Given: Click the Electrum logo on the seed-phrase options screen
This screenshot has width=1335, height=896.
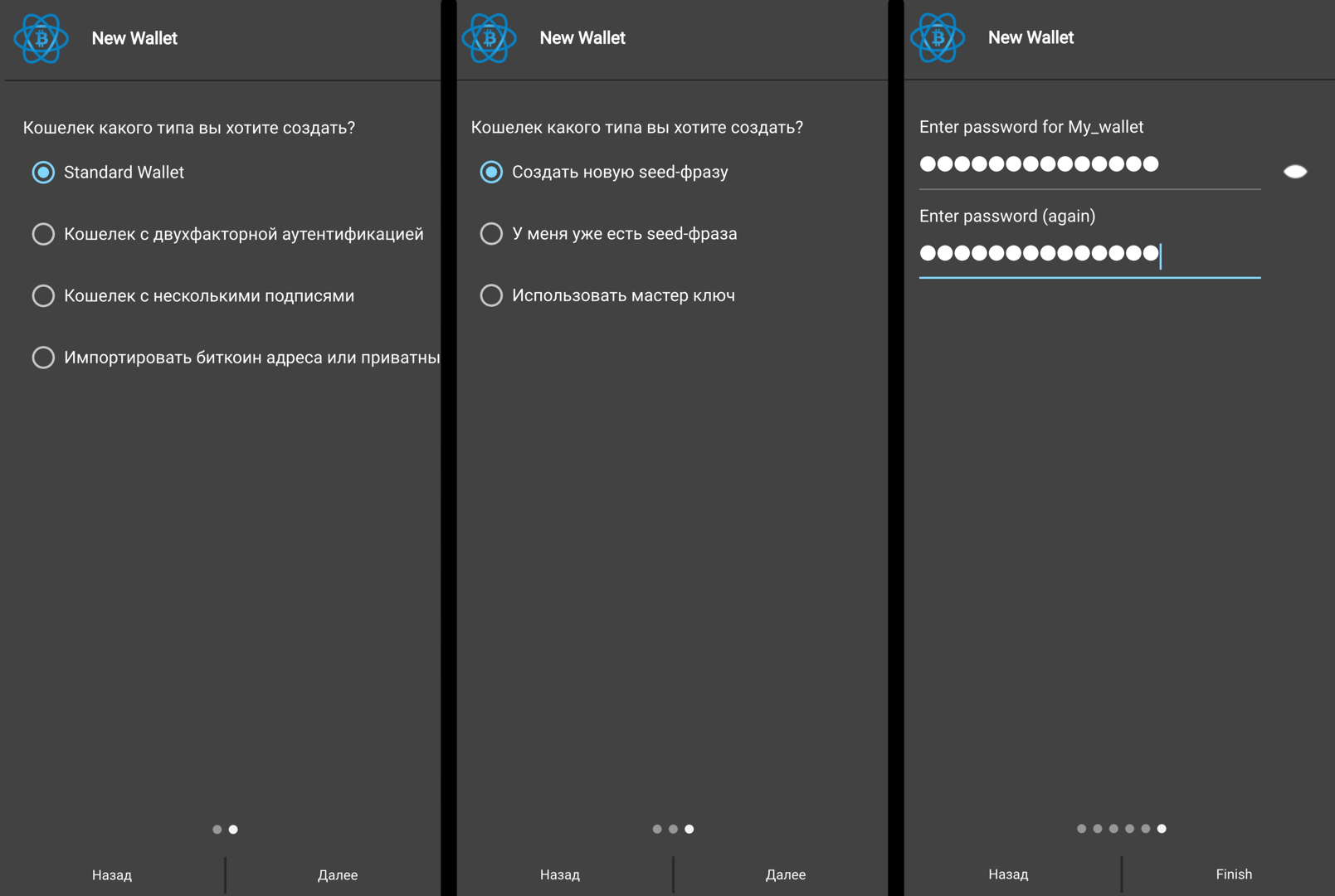Looking at the screenshot, I should 489,38.
